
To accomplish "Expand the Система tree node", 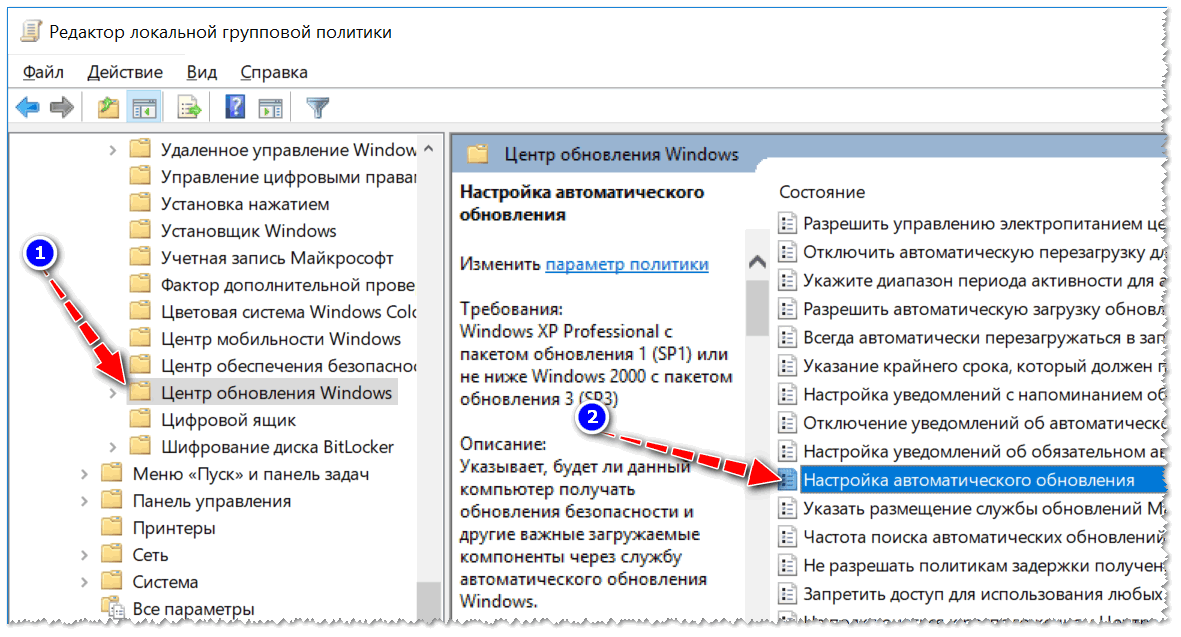I will pos(84,582).
